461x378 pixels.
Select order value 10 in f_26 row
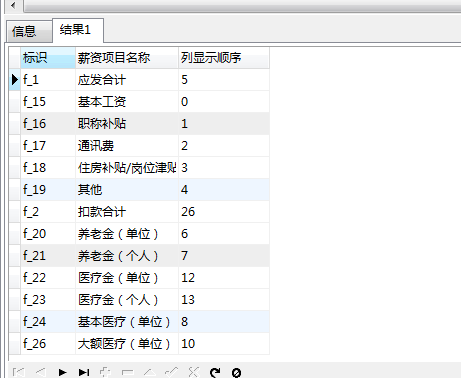(224, 344)
